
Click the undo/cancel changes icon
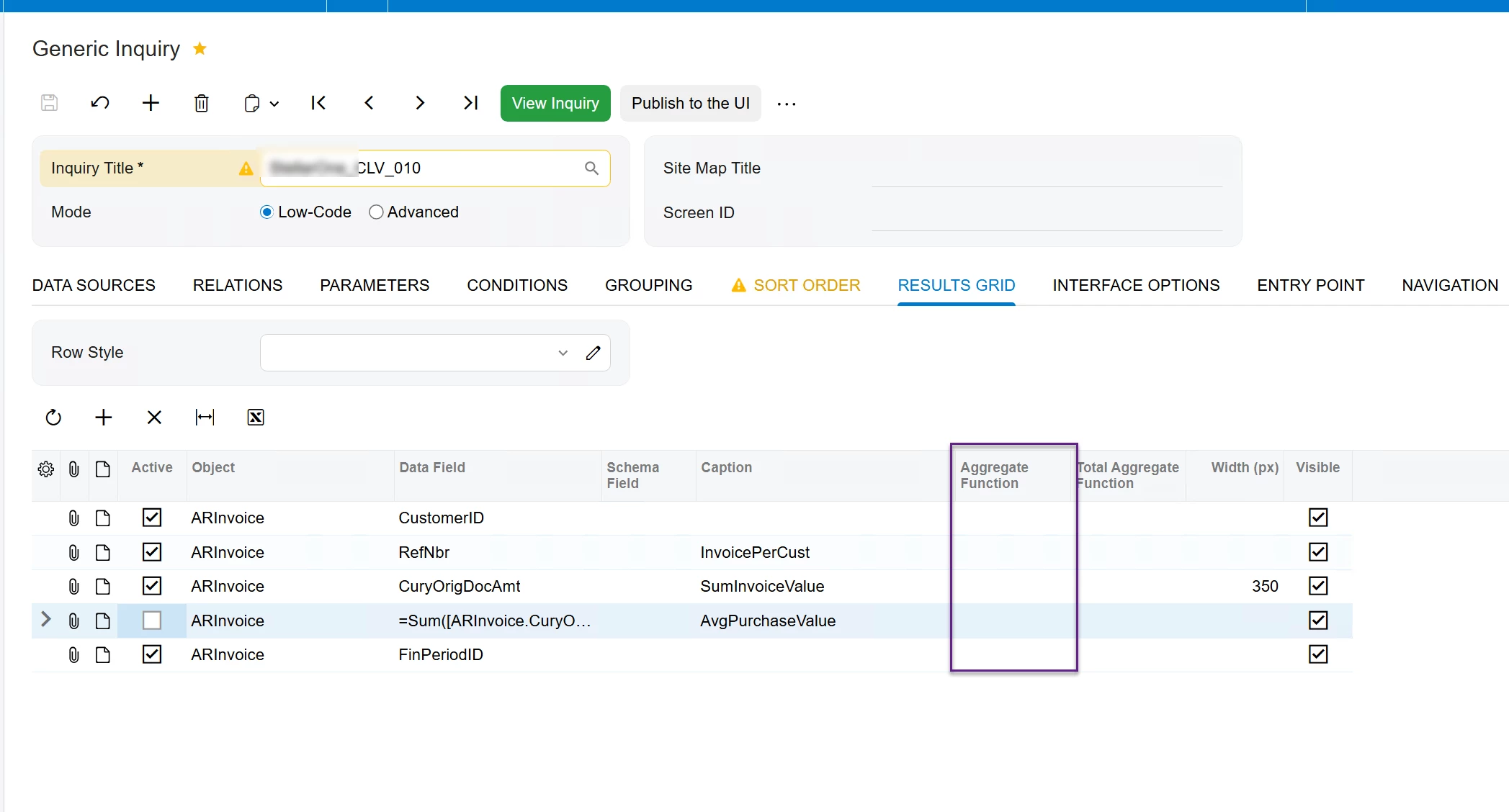[100, 103]
